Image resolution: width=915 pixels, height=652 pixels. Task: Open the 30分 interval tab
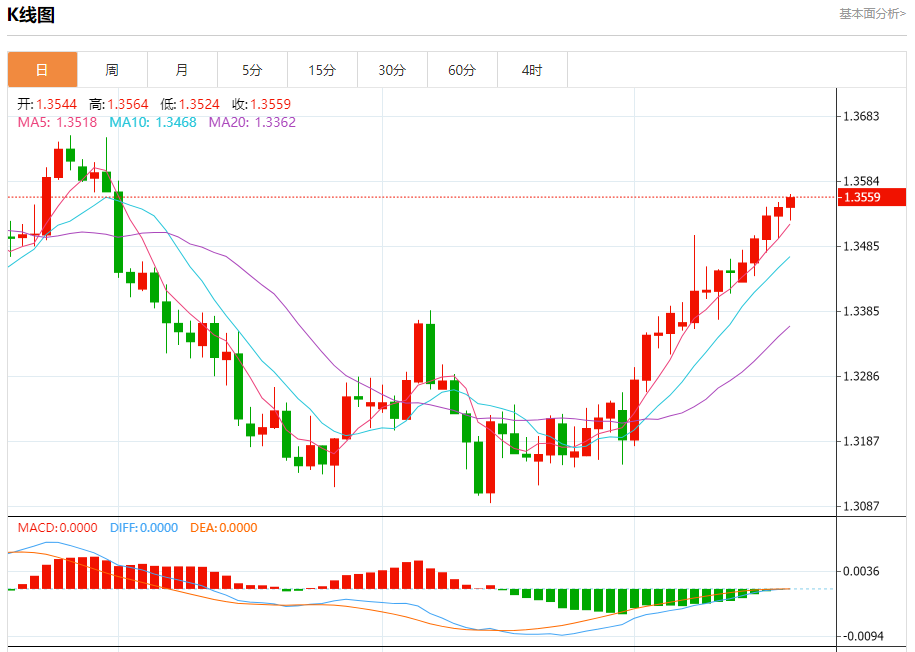coord(392,69)
